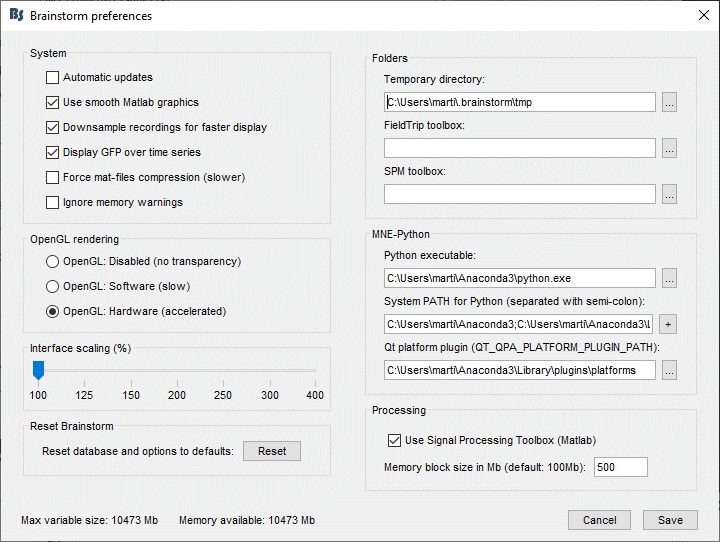
Task: Click the Interface scaling slider handle
Action: 38,371
